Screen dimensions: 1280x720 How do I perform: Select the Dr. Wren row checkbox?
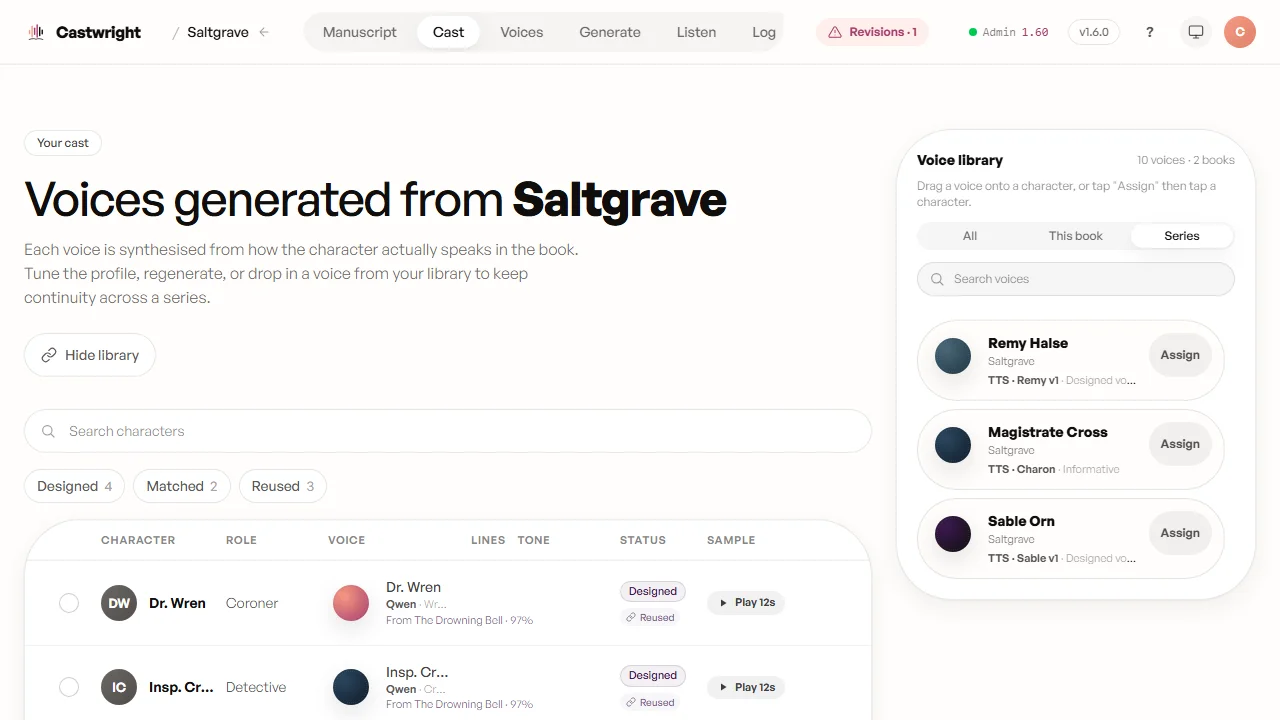69,603
